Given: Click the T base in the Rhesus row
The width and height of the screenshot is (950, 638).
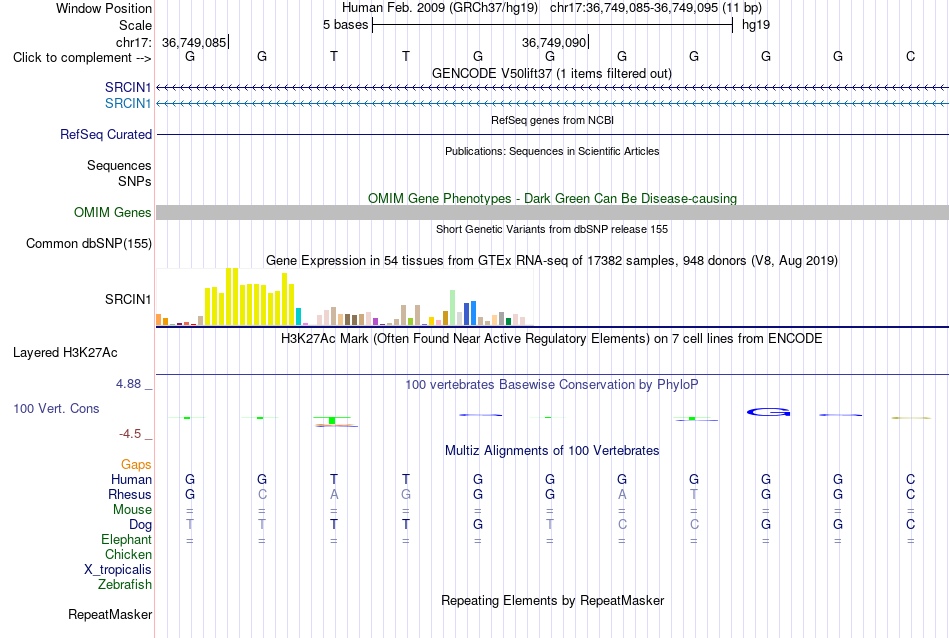Looking at the screenshot, I should (694, 494).
